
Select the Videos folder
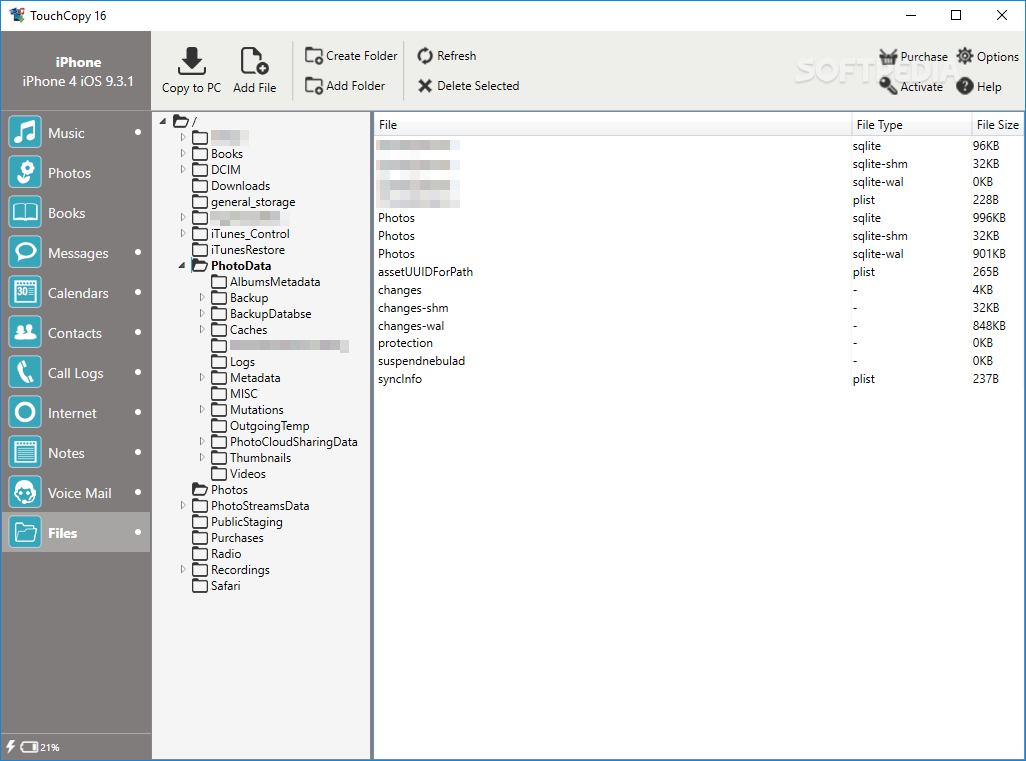pos(239,473)
